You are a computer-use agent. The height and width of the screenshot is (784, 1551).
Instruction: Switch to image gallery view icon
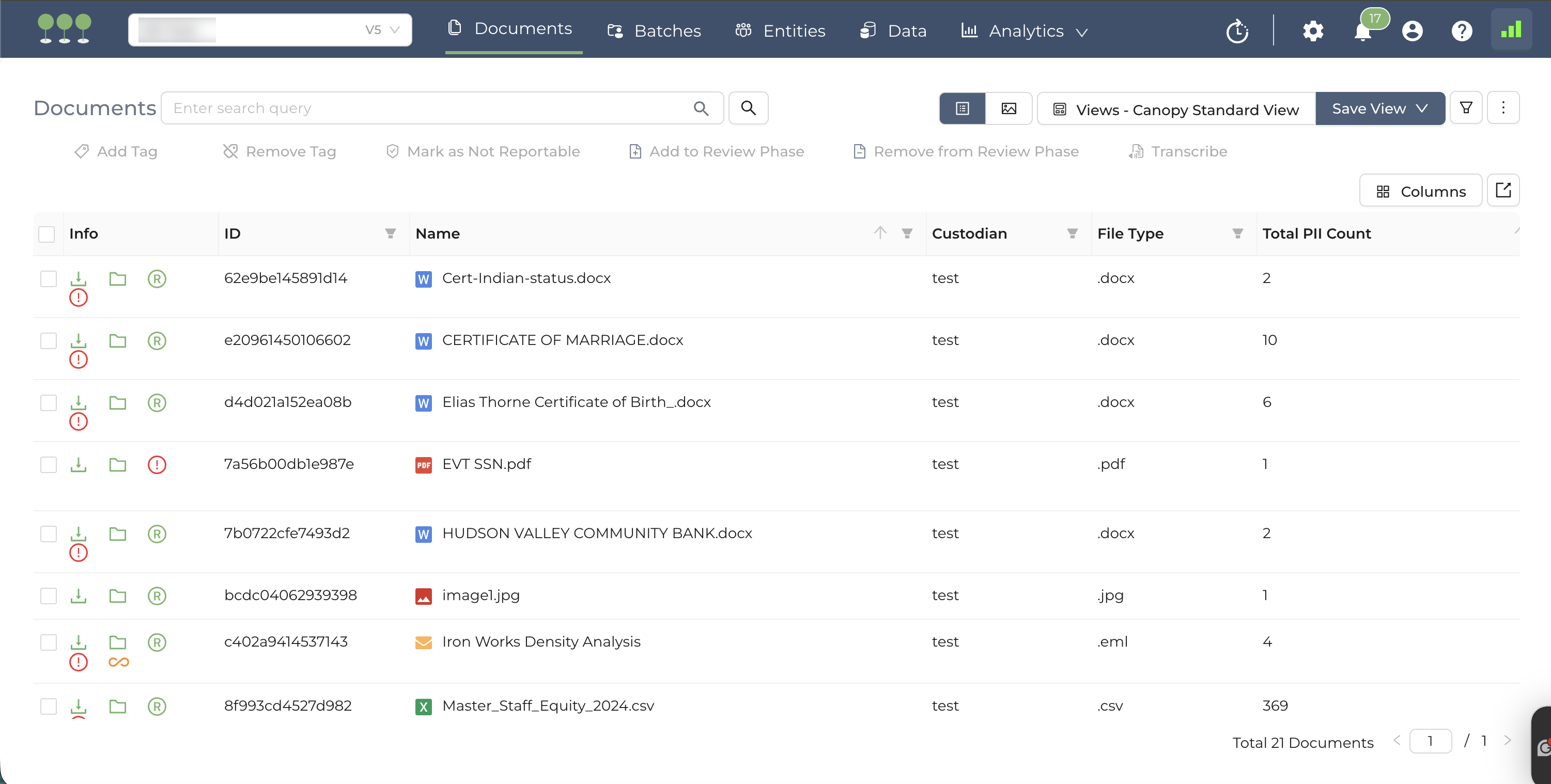(x=1009, y=108)
